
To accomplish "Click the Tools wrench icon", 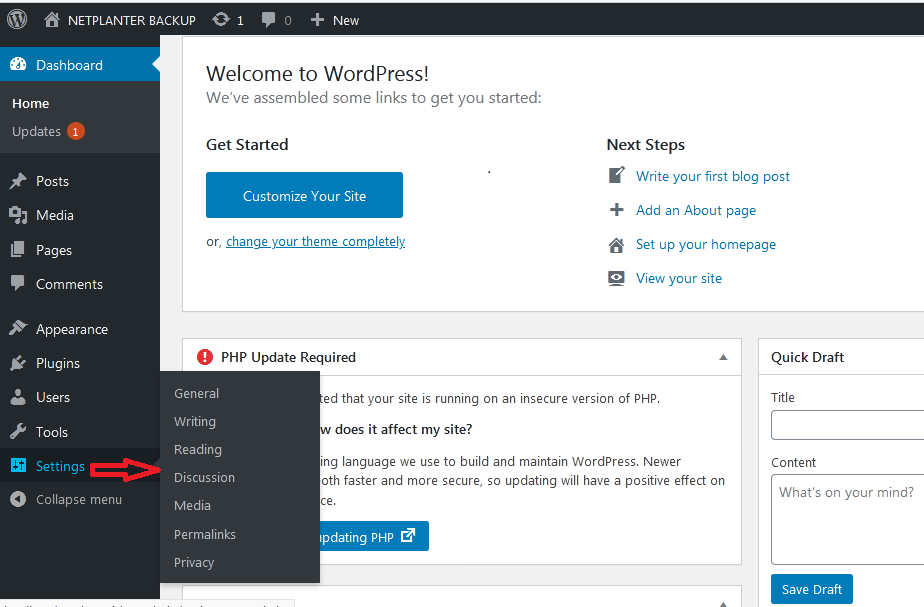I will click(18, 431).
